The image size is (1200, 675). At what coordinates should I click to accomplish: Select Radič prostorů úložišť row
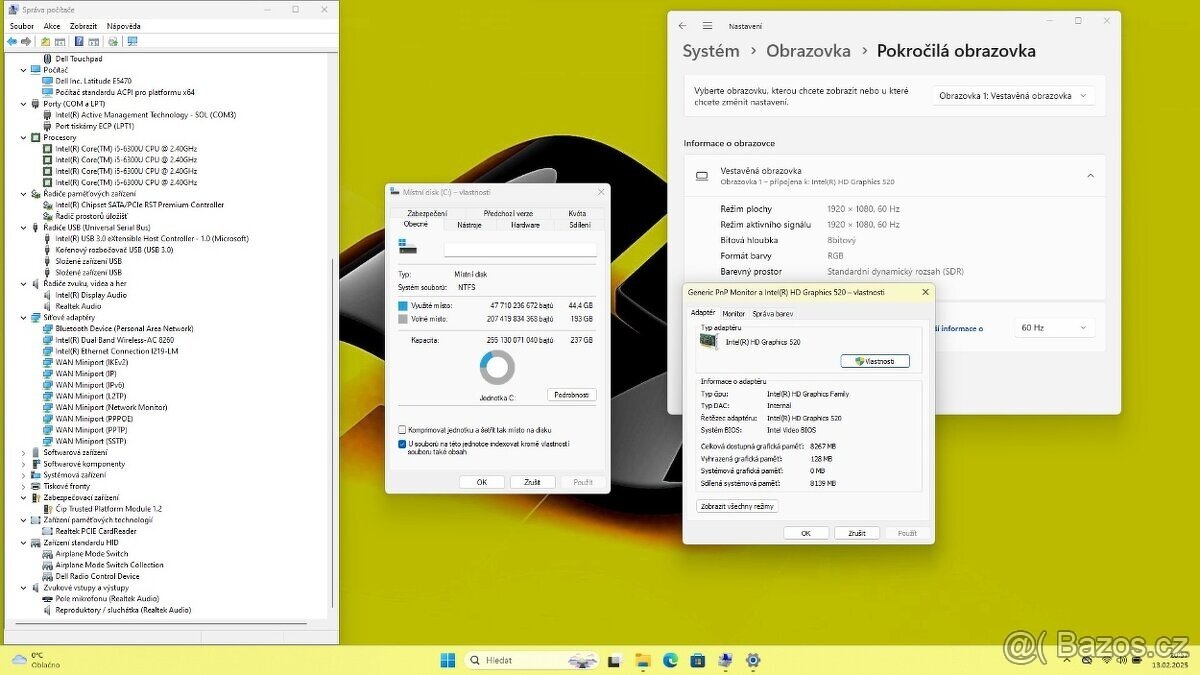pyautogui.click(x=91, y=216)
